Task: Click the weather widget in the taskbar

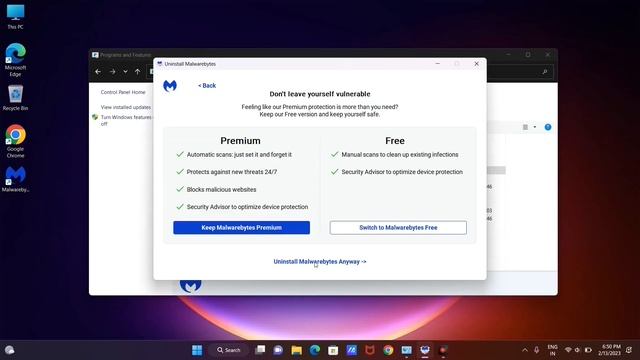Action: (10, 350)
